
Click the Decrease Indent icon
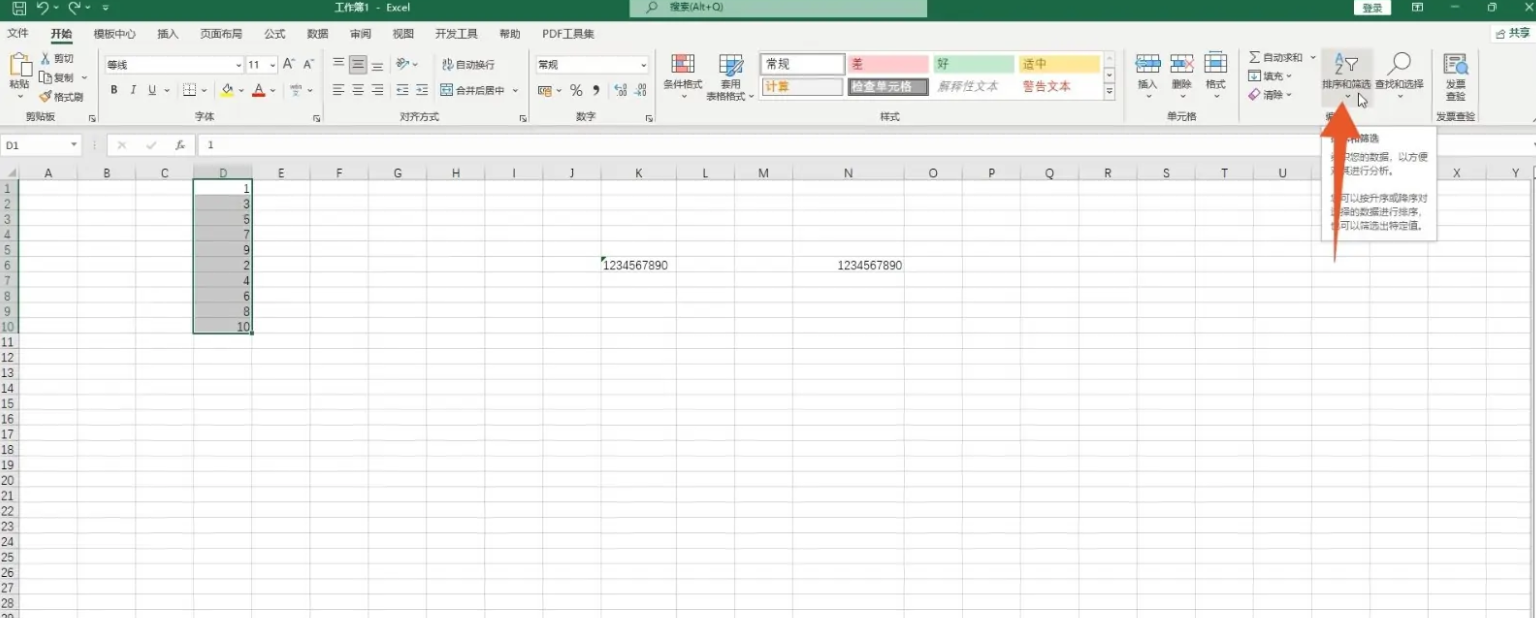402,90
